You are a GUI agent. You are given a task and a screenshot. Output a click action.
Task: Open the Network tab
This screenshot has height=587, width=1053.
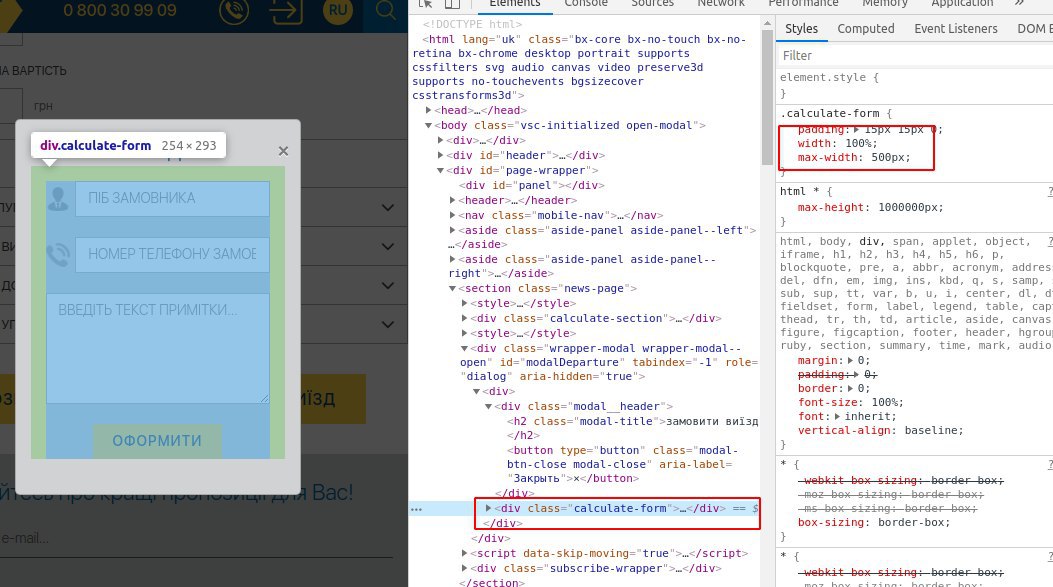pos(721,4)
